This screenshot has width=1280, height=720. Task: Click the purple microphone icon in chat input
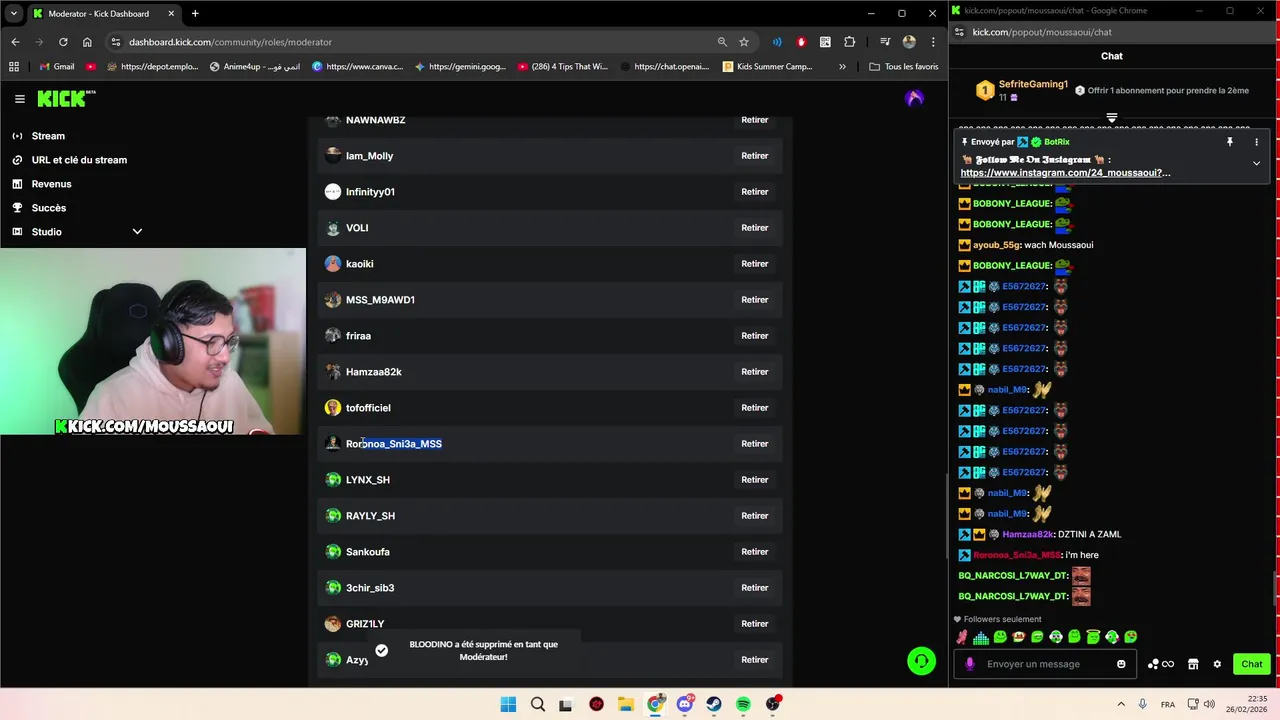click(969, 664)
